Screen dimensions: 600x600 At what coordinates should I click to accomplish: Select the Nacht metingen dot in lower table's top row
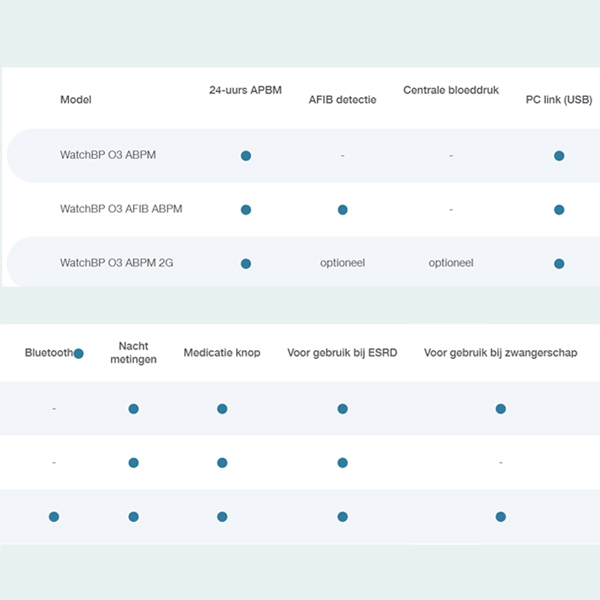[134, 409]
